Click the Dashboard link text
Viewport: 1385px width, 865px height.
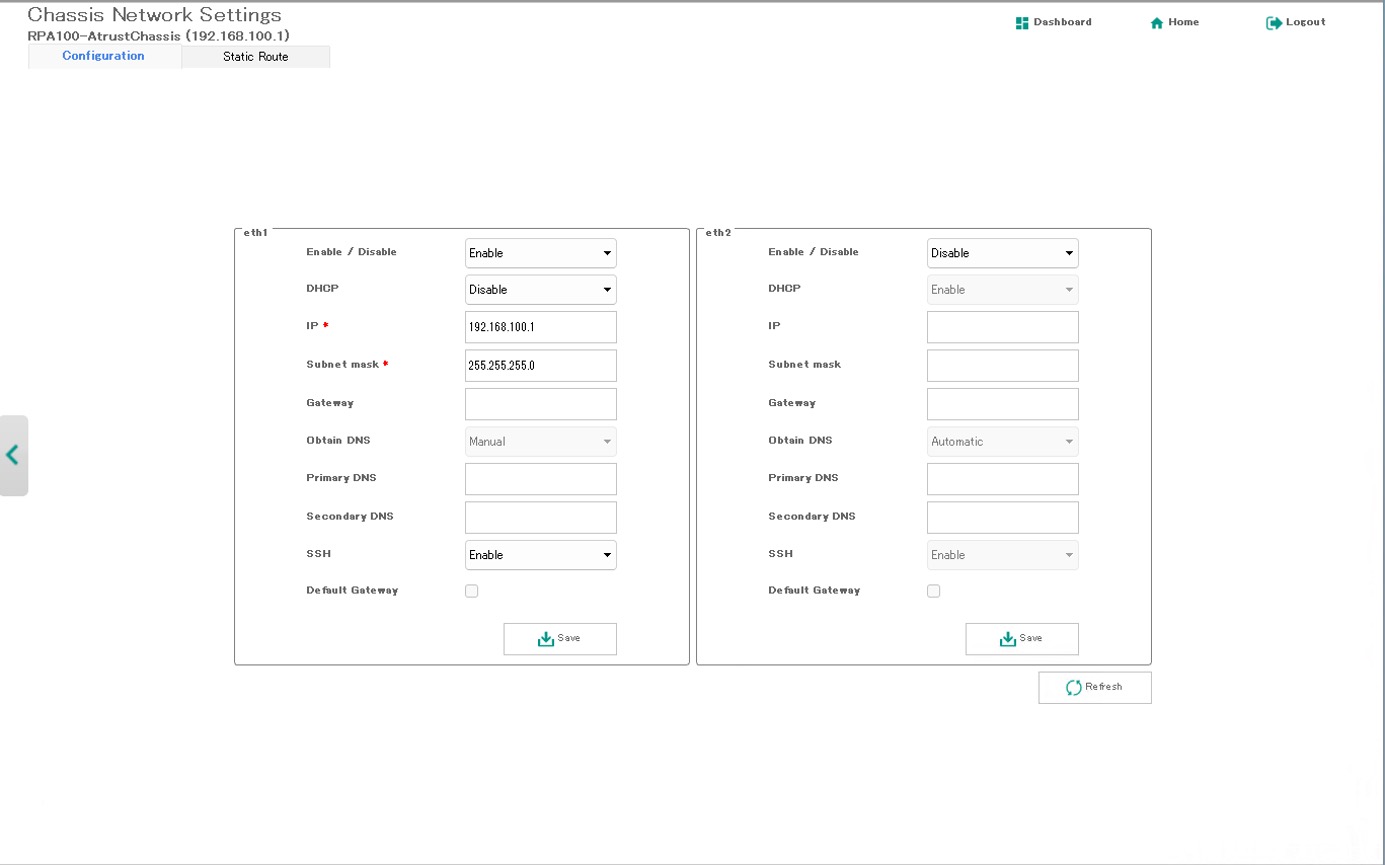coord(1062,22)
